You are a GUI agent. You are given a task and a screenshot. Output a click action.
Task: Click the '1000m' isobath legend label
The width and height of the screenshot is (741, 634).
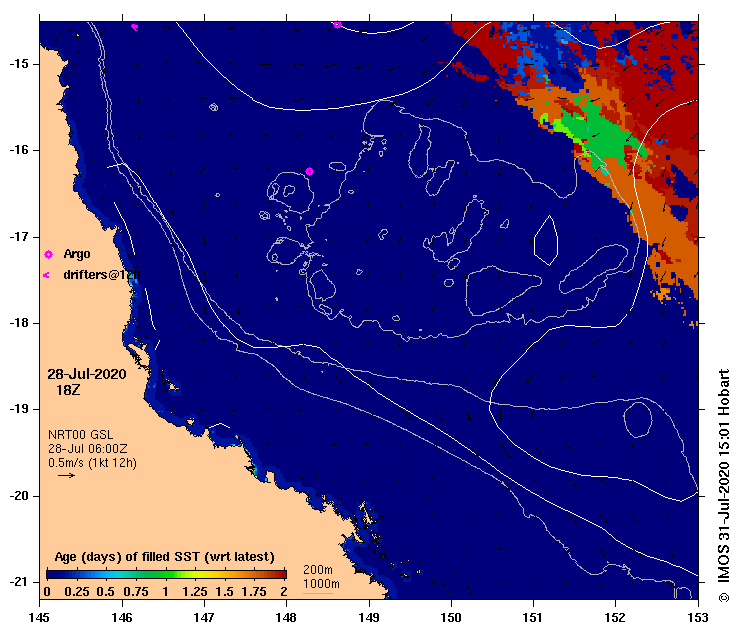pos(321,584)
